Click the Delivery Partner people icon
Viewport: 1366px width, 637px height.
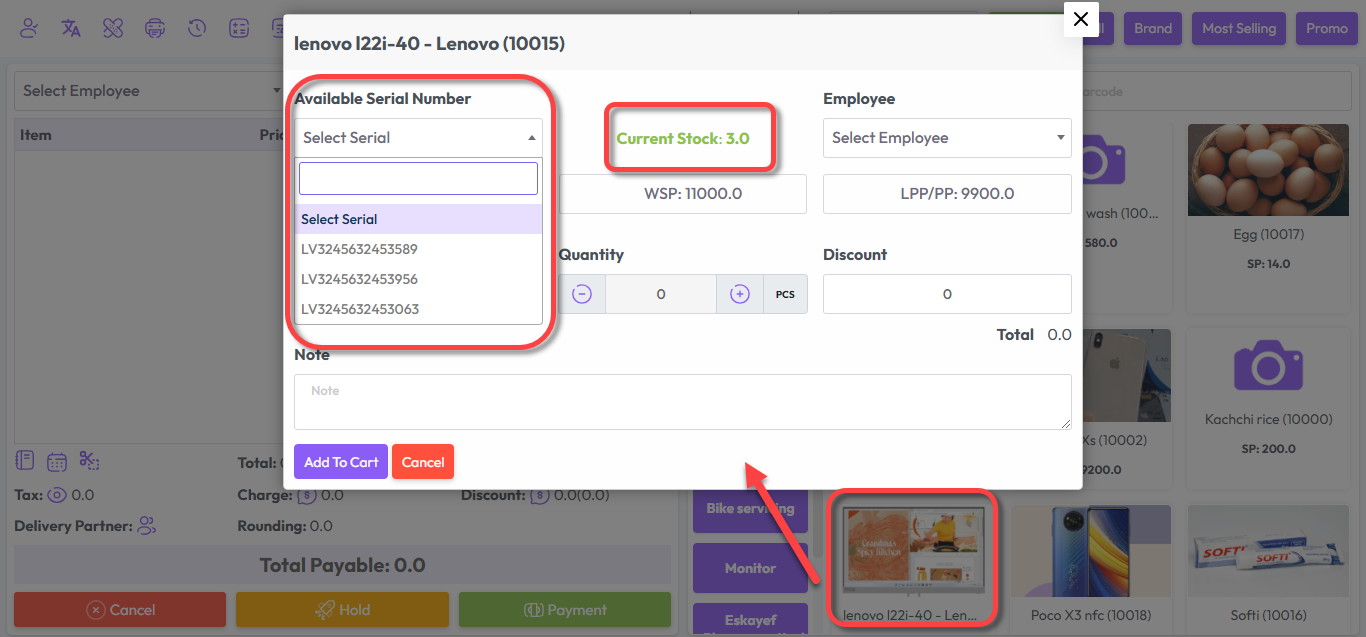coord(147,526)
